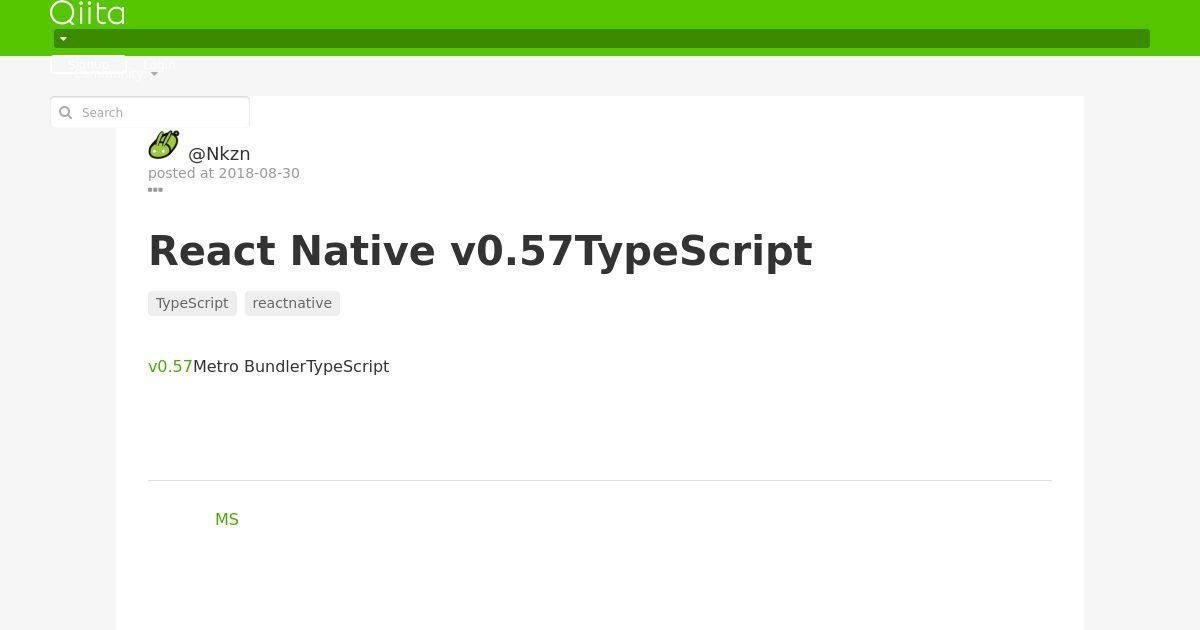Click the magnifier icon in search box
Screen dimensions: 1200x630
(66, 112)
